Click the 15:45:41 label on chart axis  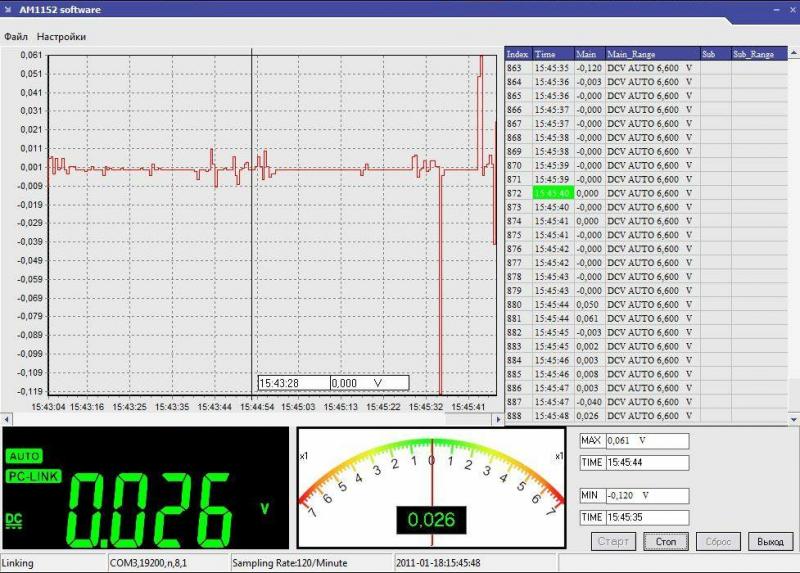click(468, 407)
